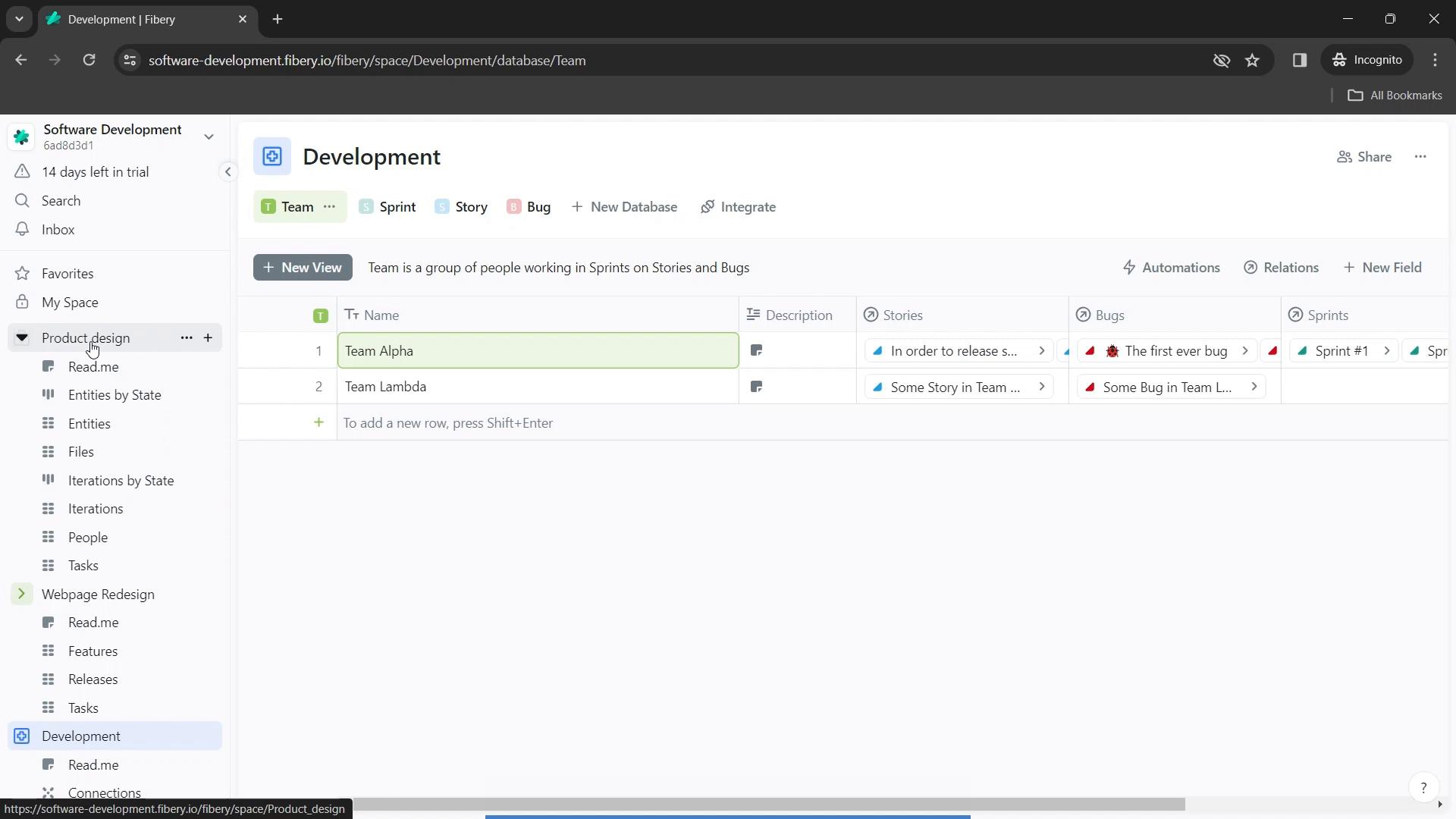The height and width of the screenshot is (819, 1456).
Task: Click the New Field button
Action: [1386, 267]
